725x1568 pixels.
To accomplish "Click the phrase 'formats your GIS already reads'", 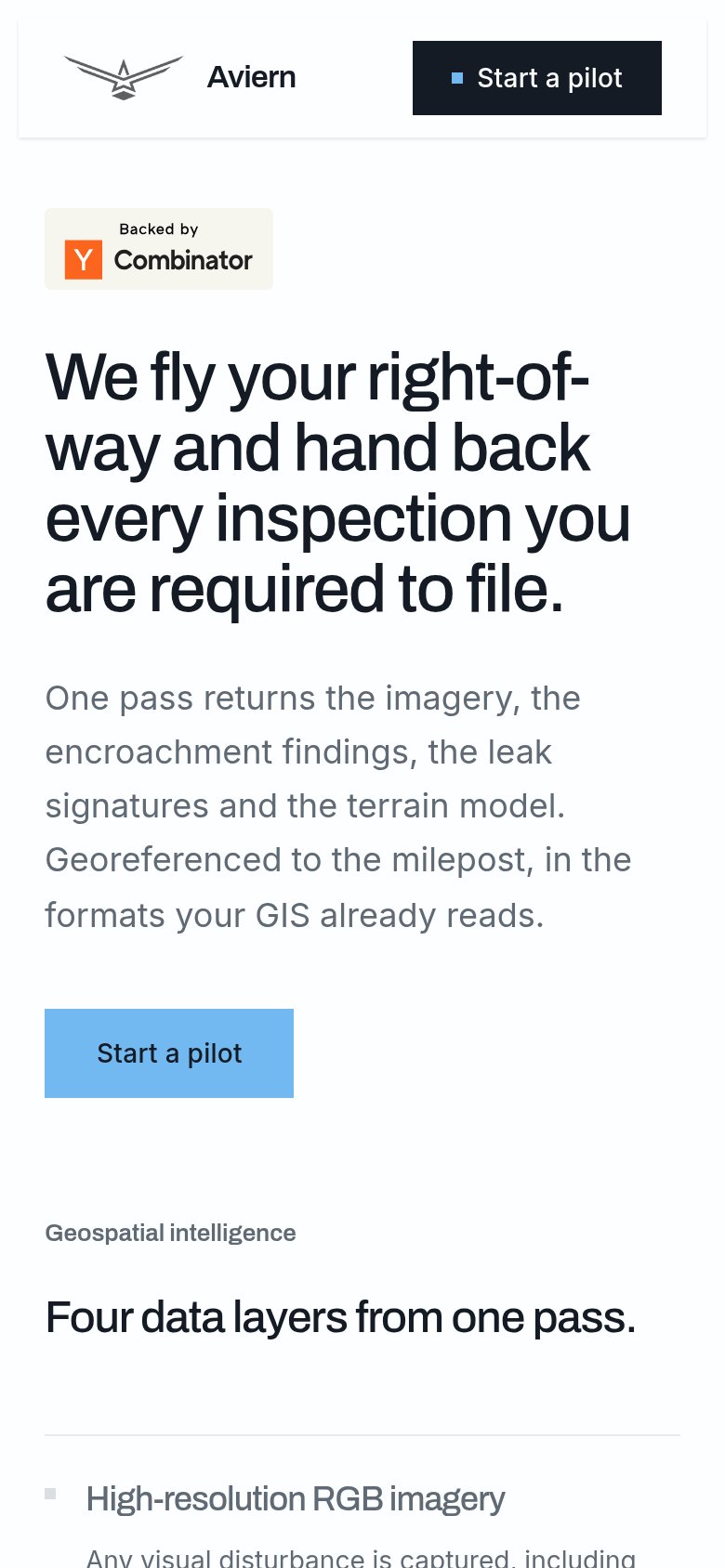I will pos(294,916).
